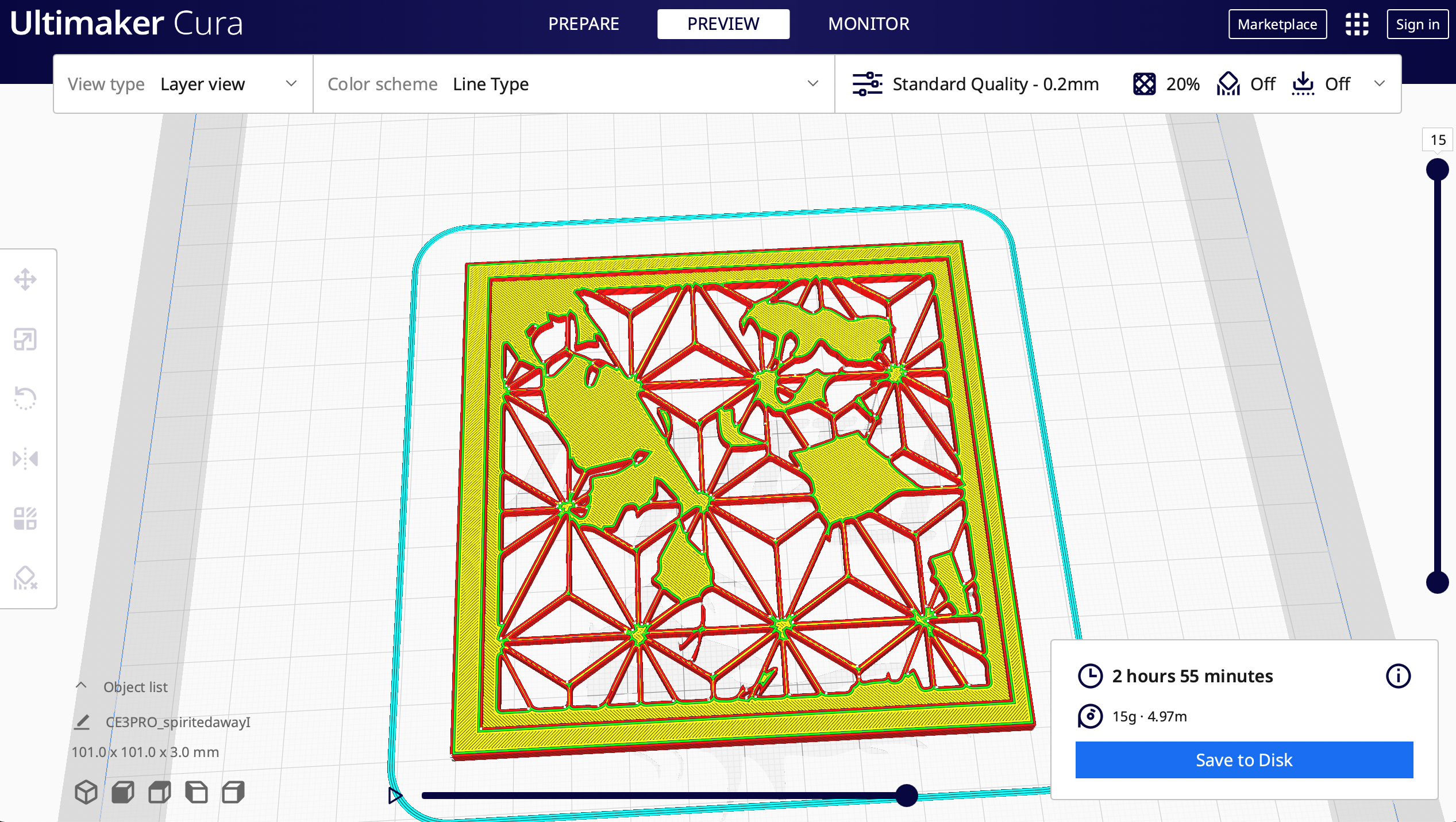1456x822 pixels.
Task: Click the 15g · 4.97m material estimate
Action: click(1149, 716)
